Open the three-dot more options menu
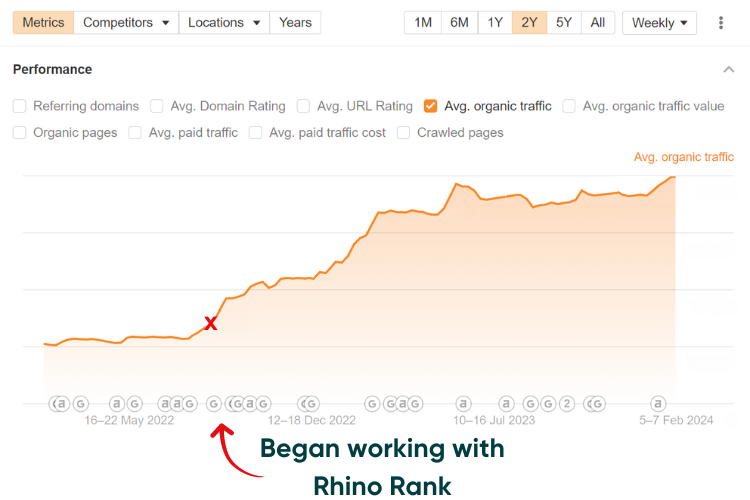 pos(720,22)
